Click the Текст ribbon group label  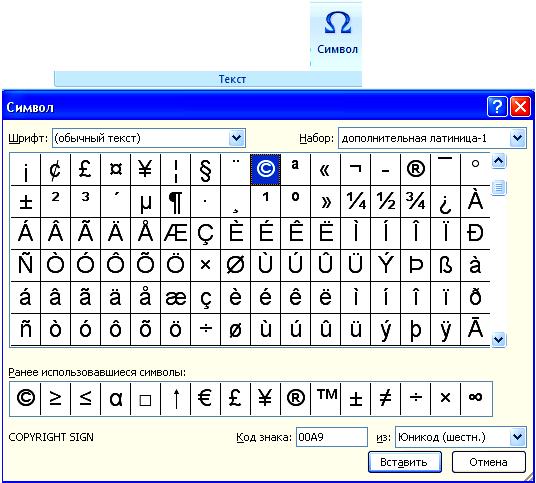click(x=232, y=79)
